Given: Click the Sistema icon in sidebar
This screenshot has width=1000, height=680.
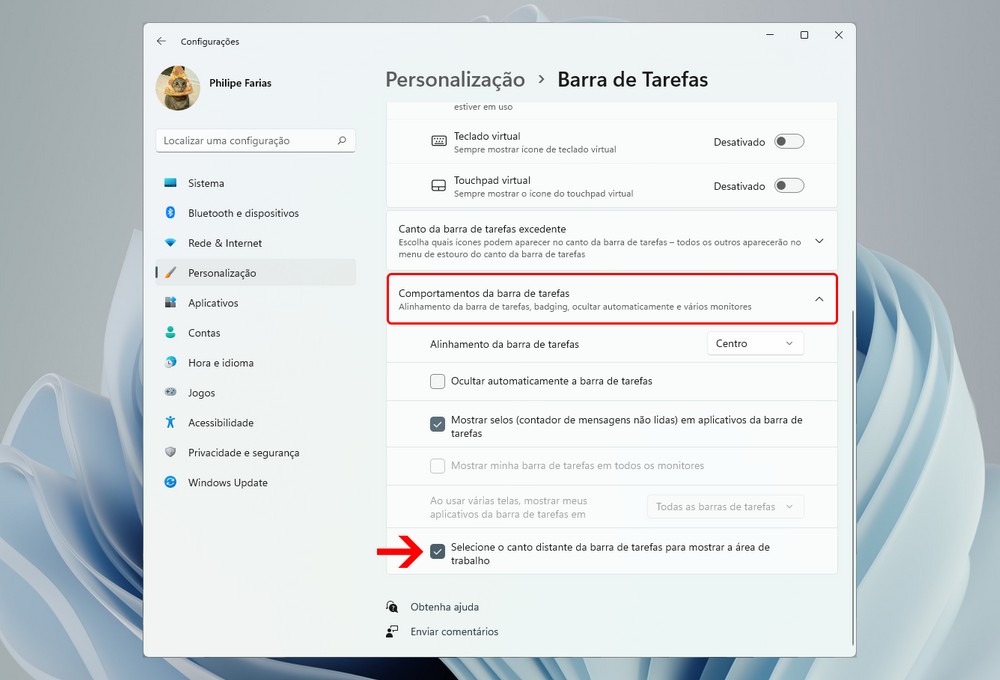Looking at the screenshot, I should pyautogui.click(x=170, y=183).
